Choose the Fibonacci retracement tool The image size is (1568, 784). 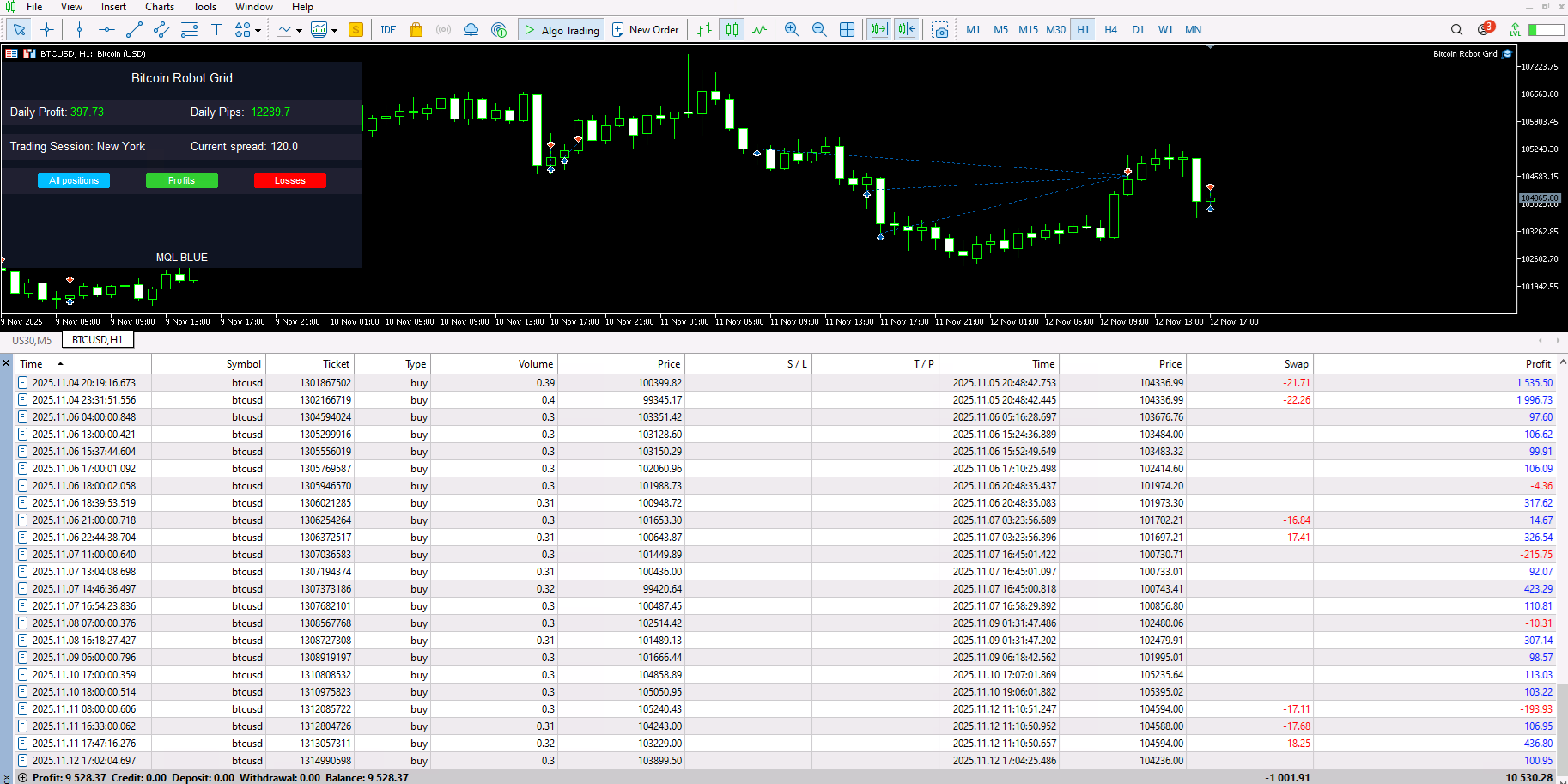point(190,30)
